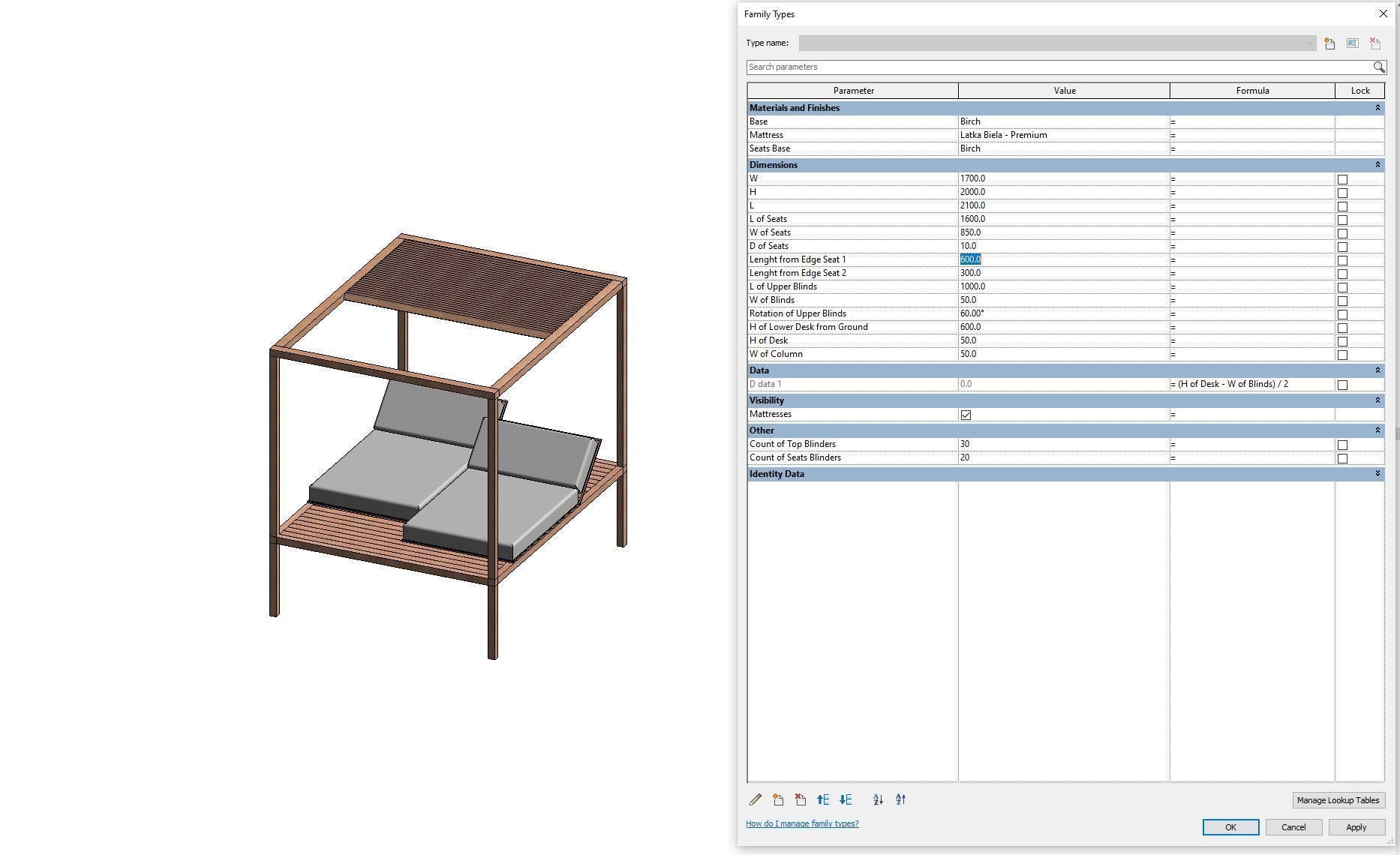
Task: Toggle lock checkbox for W of Column
Action: pos(1342,355)
